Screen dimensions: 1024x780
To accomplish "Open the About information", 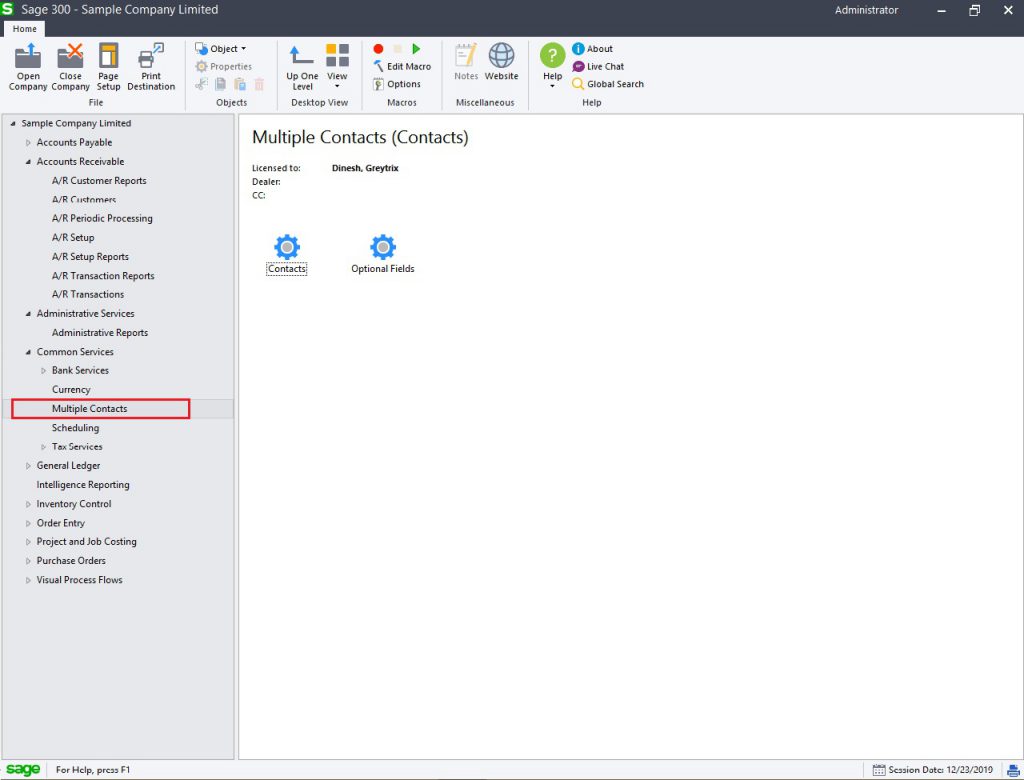I will 592,49.
